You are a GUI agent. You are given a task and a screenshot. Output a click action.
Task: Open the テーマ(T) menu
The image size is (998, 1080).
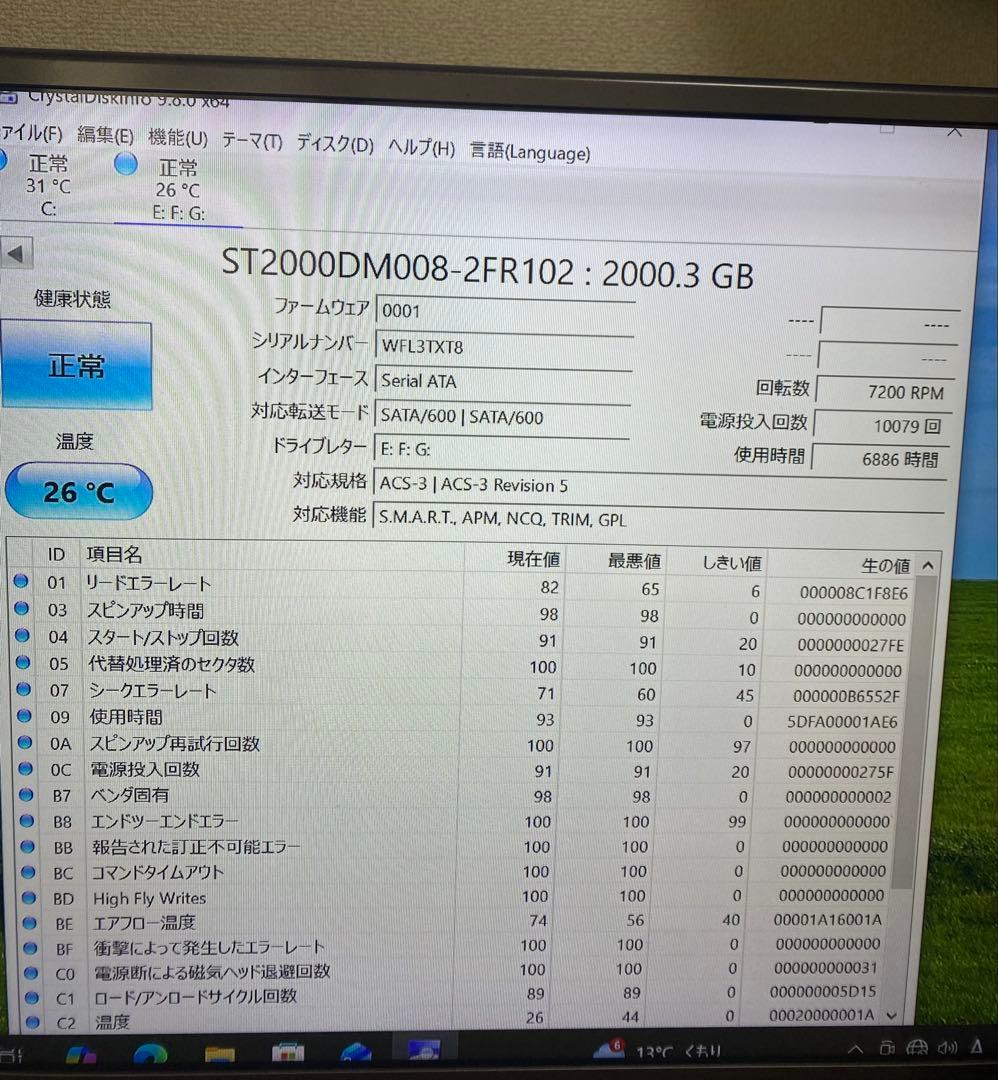(251, 141)
